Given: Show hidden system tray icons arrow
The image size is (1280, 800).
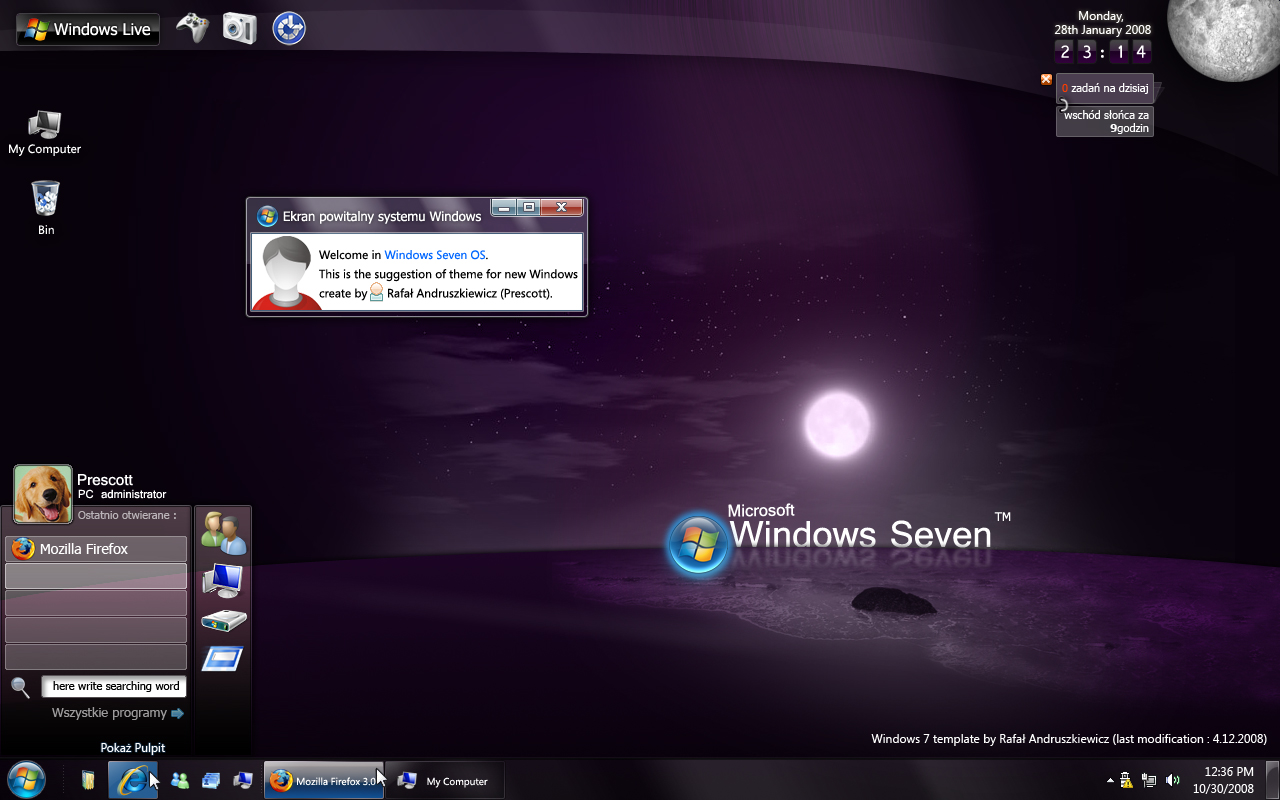Looking at the screenshot, I should 1110,780.
